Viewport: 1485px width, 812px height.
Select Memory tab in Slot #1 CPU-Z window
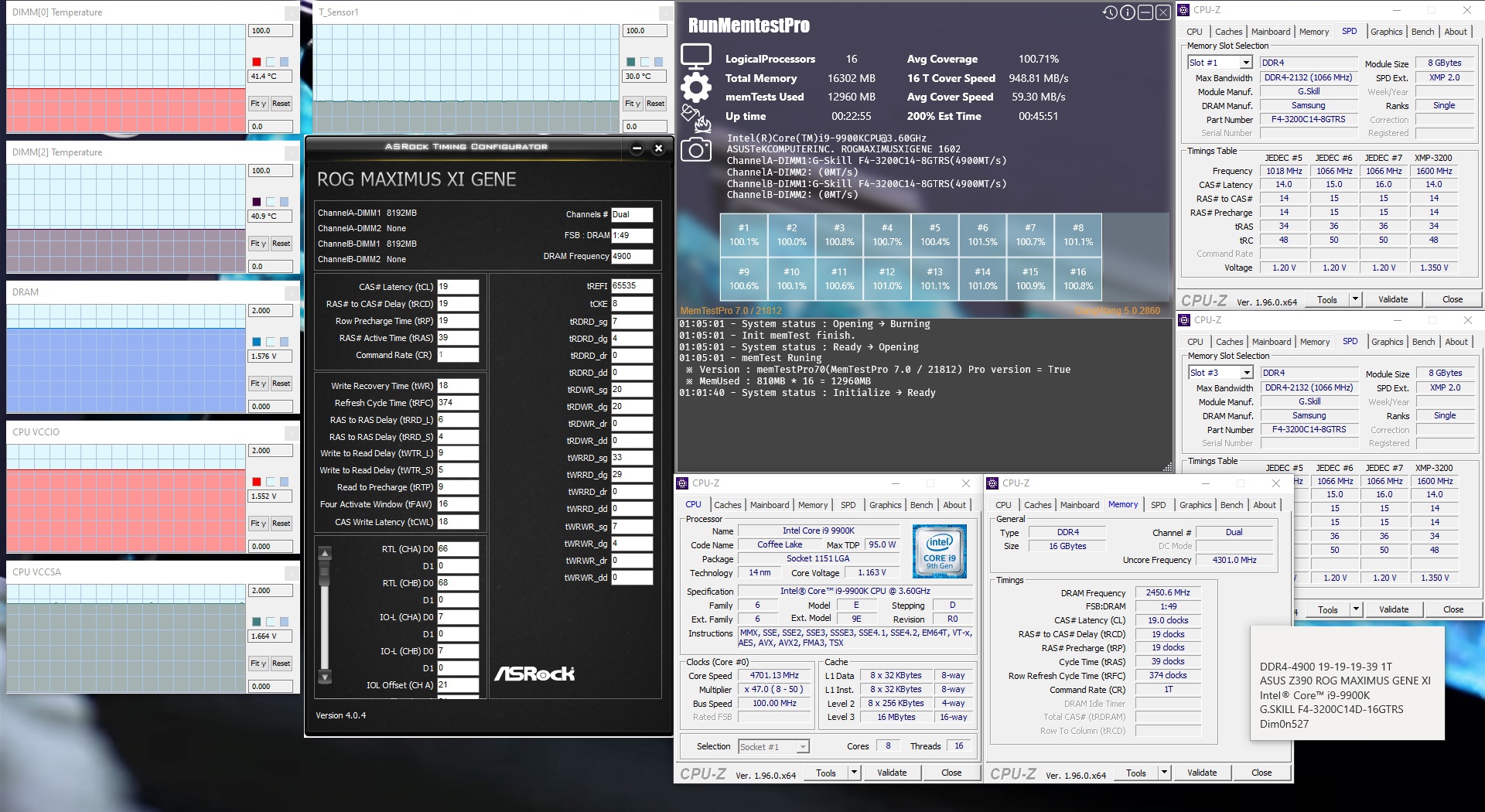point(1314,32)
